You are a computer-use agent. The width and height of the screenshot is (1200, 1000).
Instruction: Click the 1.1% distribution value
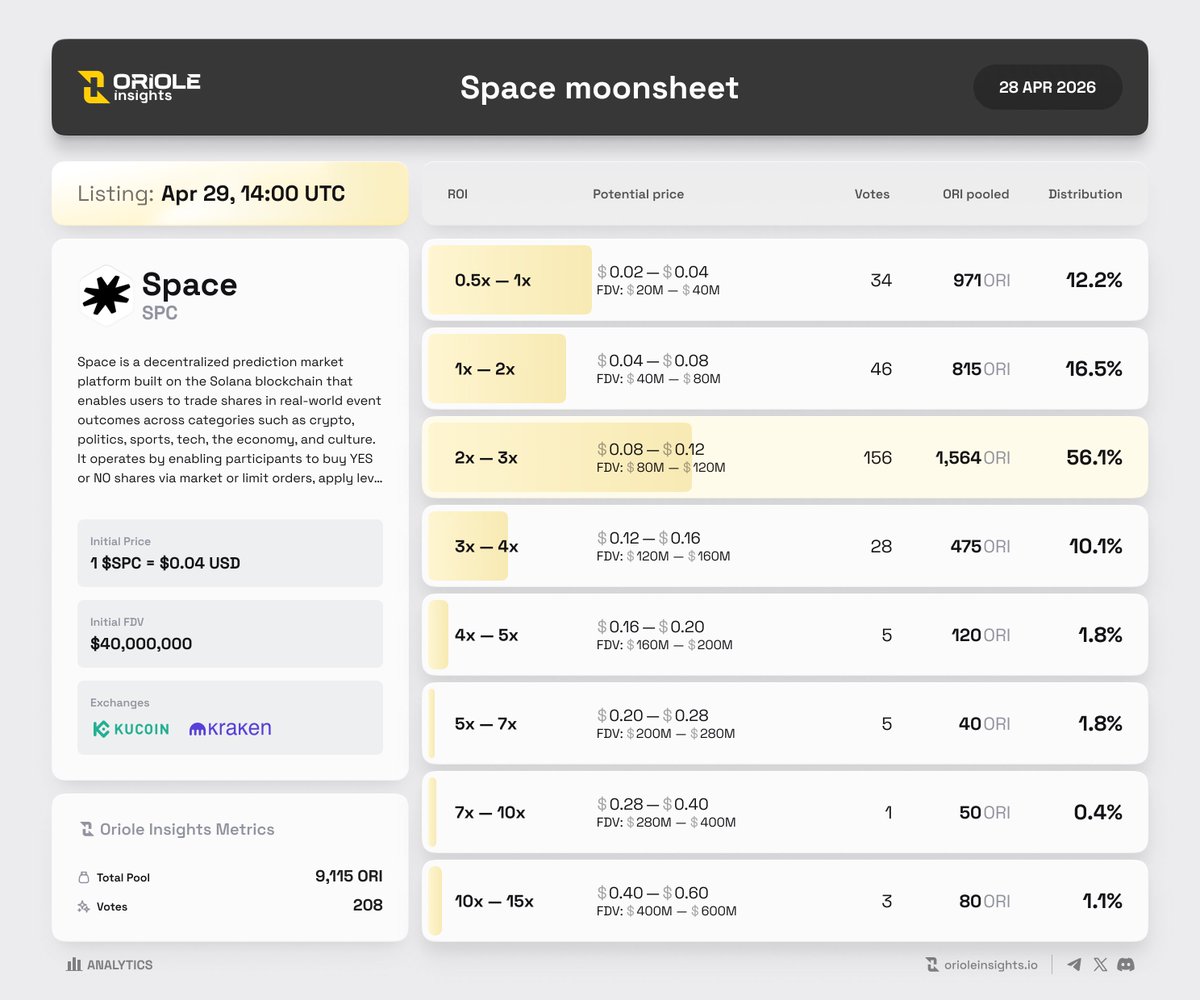pos(1101,901)
